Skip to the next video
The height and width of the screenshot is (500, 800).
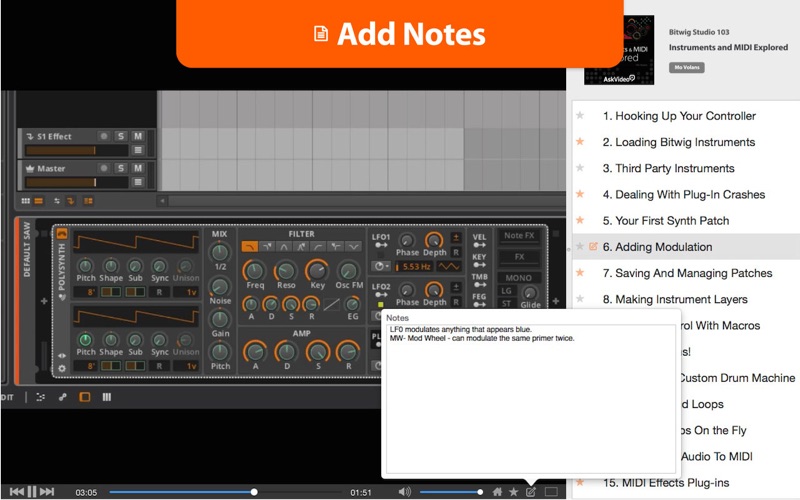coord(47,491)
